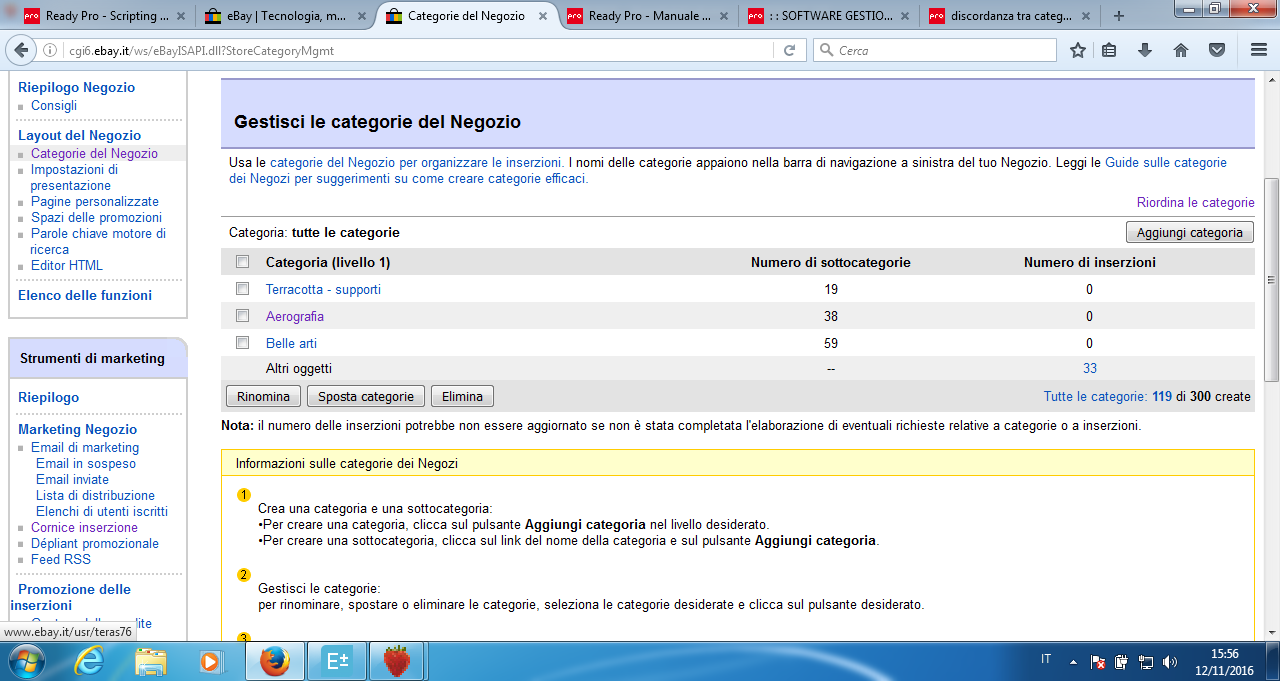Show hidden system tray icons

[1074, 662]
